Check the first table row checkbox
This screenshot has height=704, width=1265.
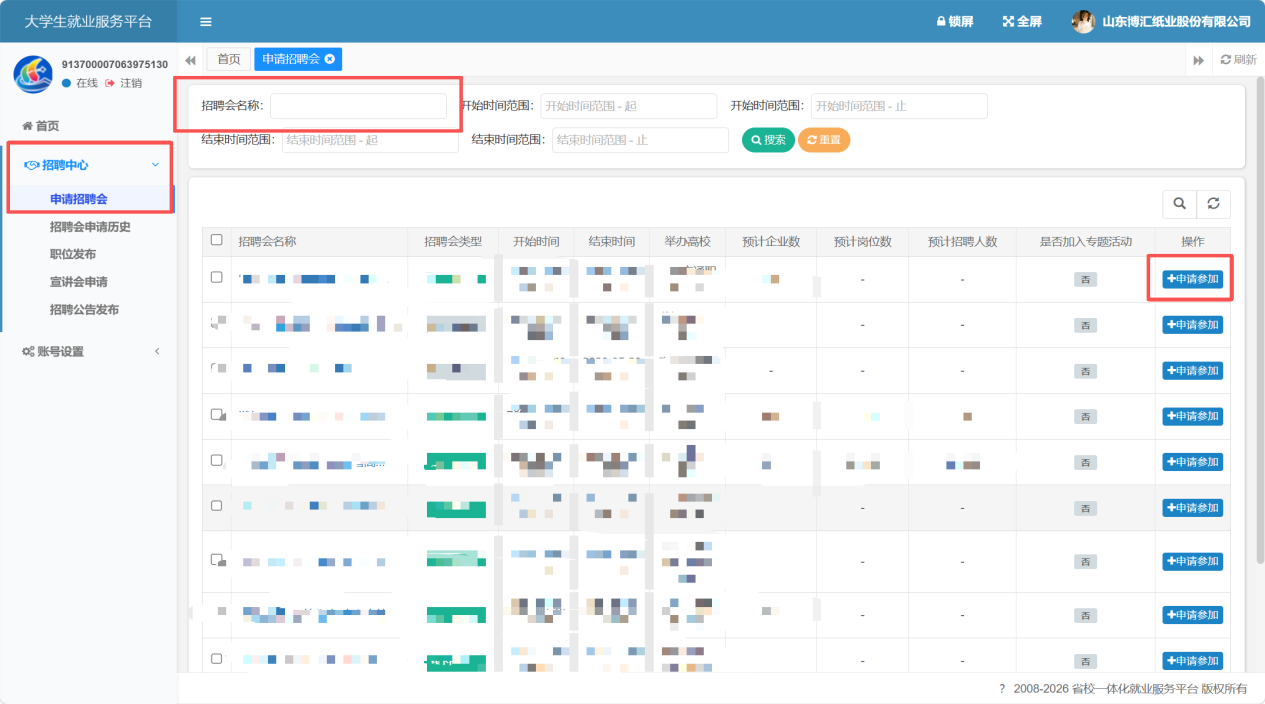217,277
